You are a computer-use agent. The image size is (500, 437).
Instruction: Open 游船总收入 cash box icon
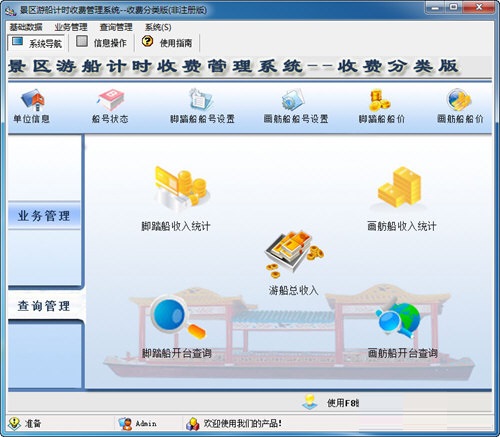[x=294, y=254]
